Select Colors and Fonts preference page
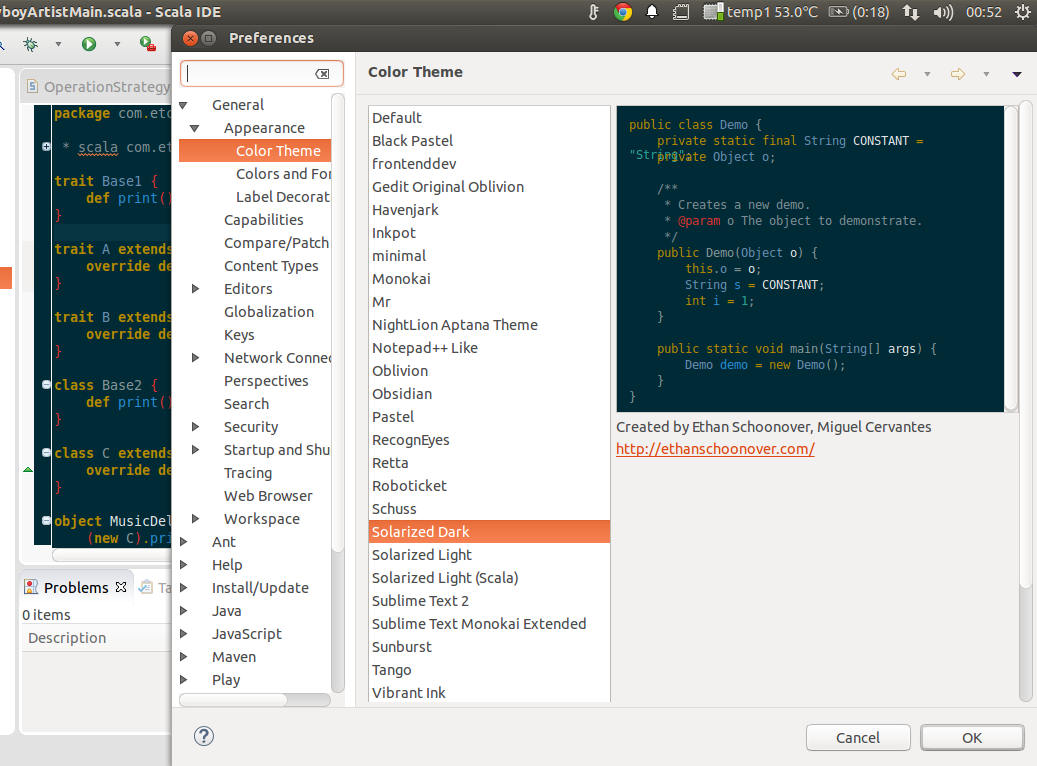 pyautogui.click(x=283, y=174)
